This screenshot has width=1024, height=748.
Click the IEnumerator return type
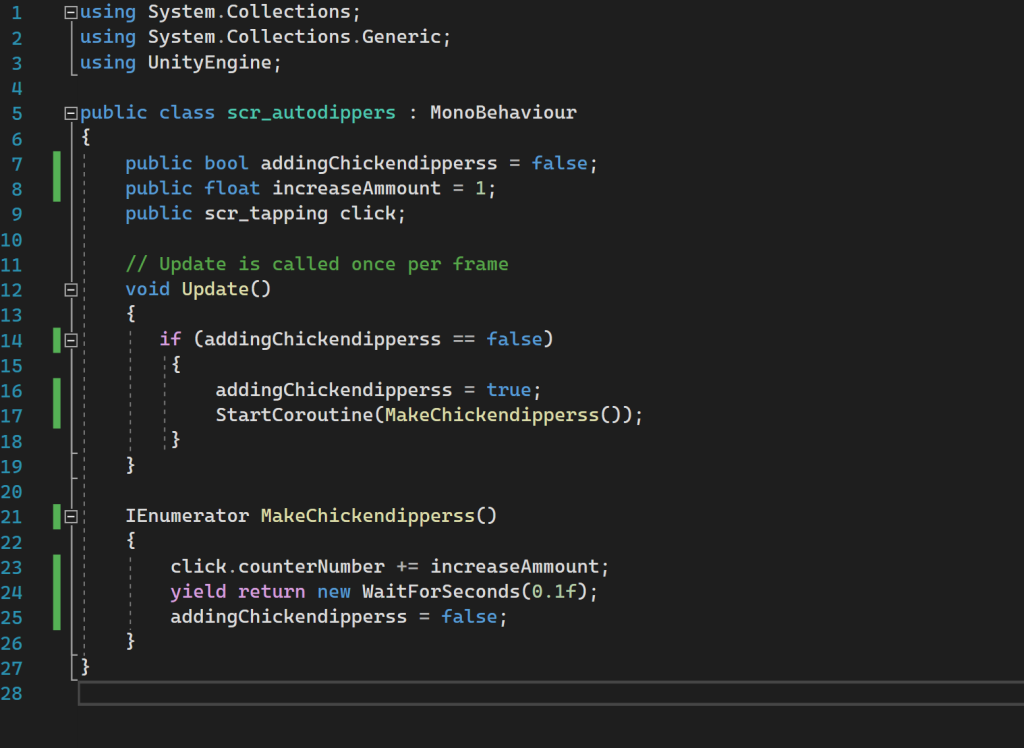click(x=187, y=516)
